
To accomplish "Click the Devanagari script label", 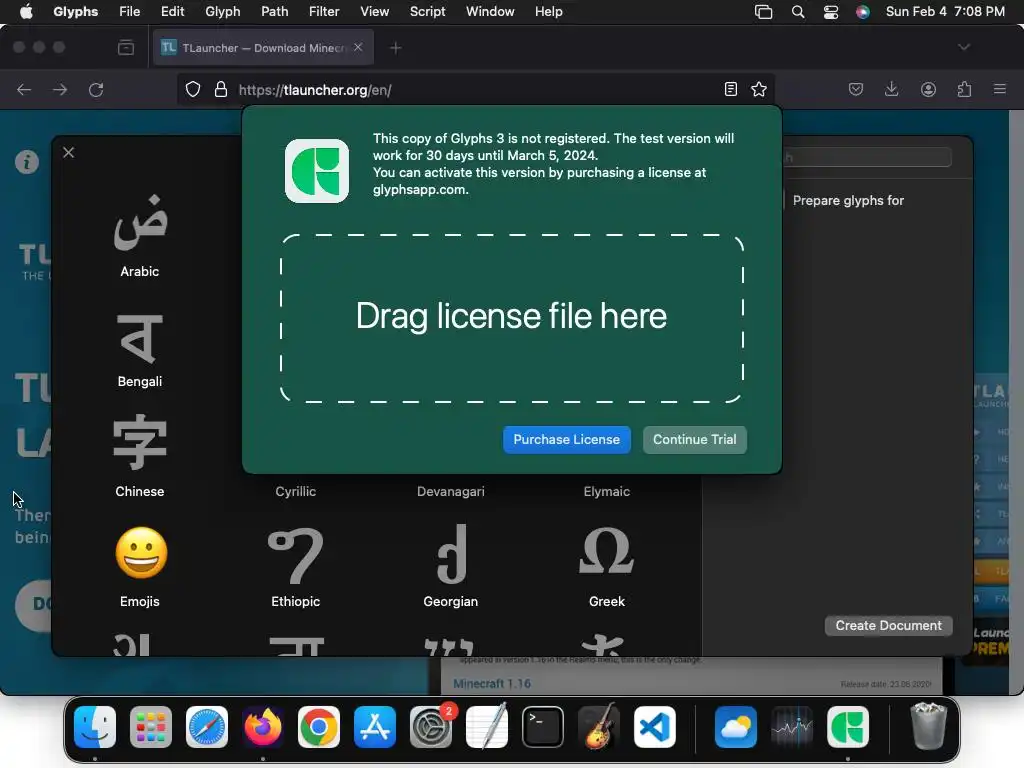I will pyautogui.click(x=451, y=492).
